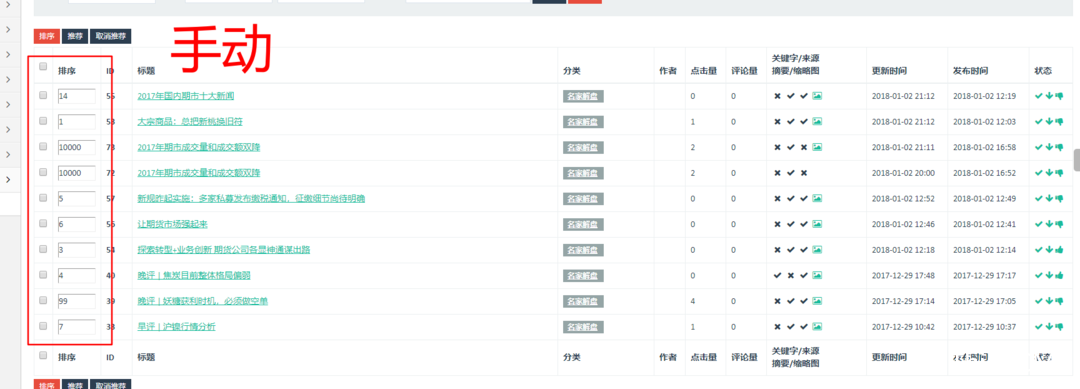Open article 晚评｜妖镍获利时机，必须做空单

click(202, 301)
